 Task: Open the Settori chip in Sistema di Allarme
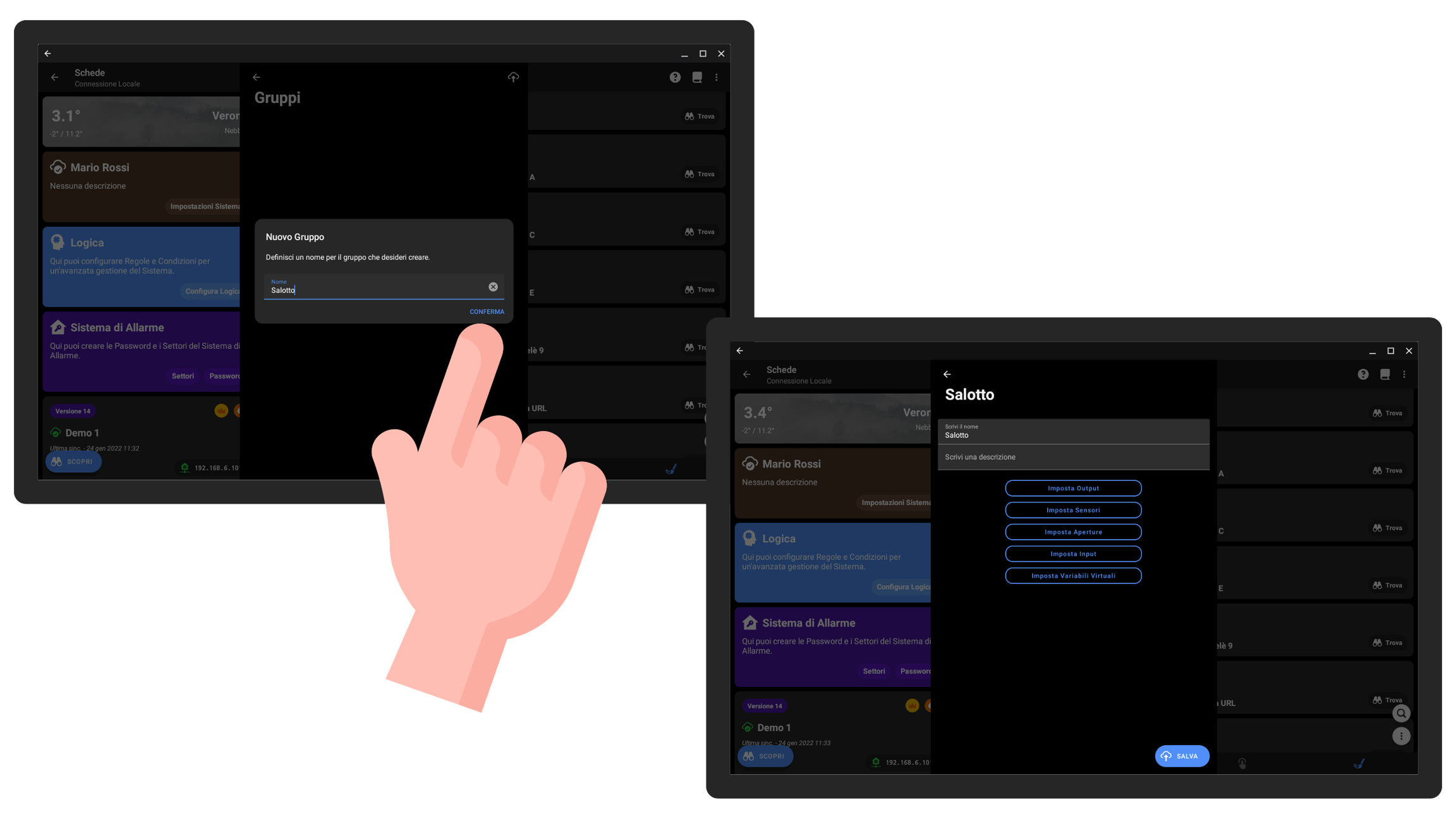tap(183, 376)
